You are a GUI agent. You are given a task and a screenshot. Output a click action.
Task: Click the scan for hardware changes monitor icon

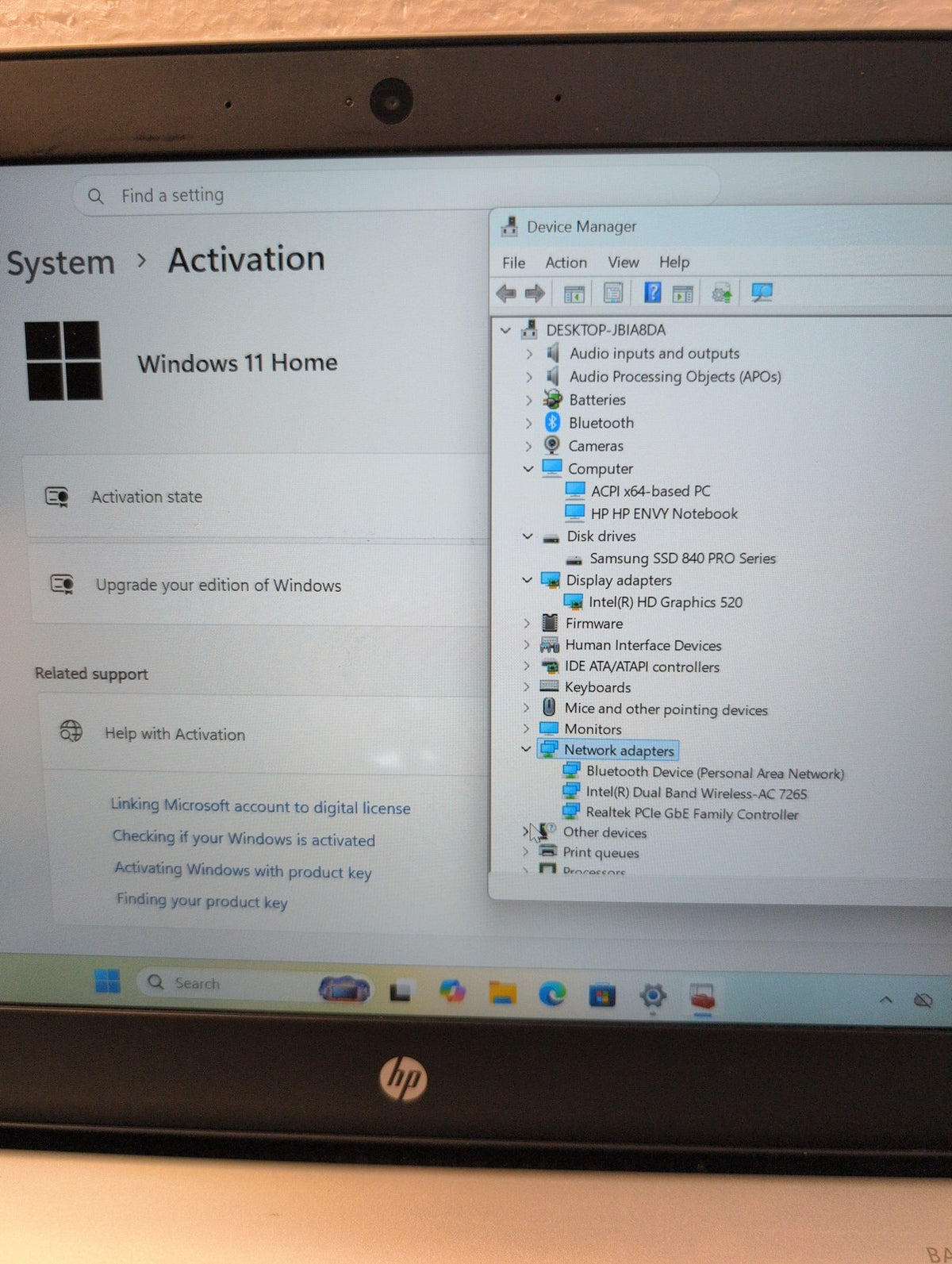(x=762, y=293)
